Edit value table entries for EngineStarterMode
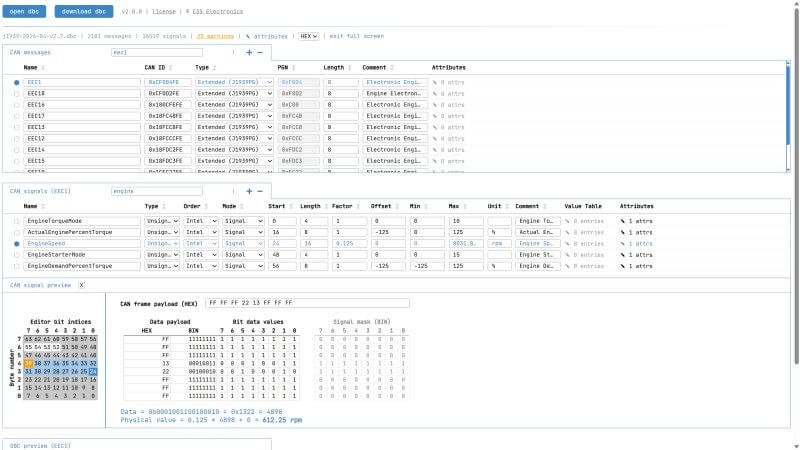This screenshot has height=450, width=800. pyautogui.click(x=584, y=255)
